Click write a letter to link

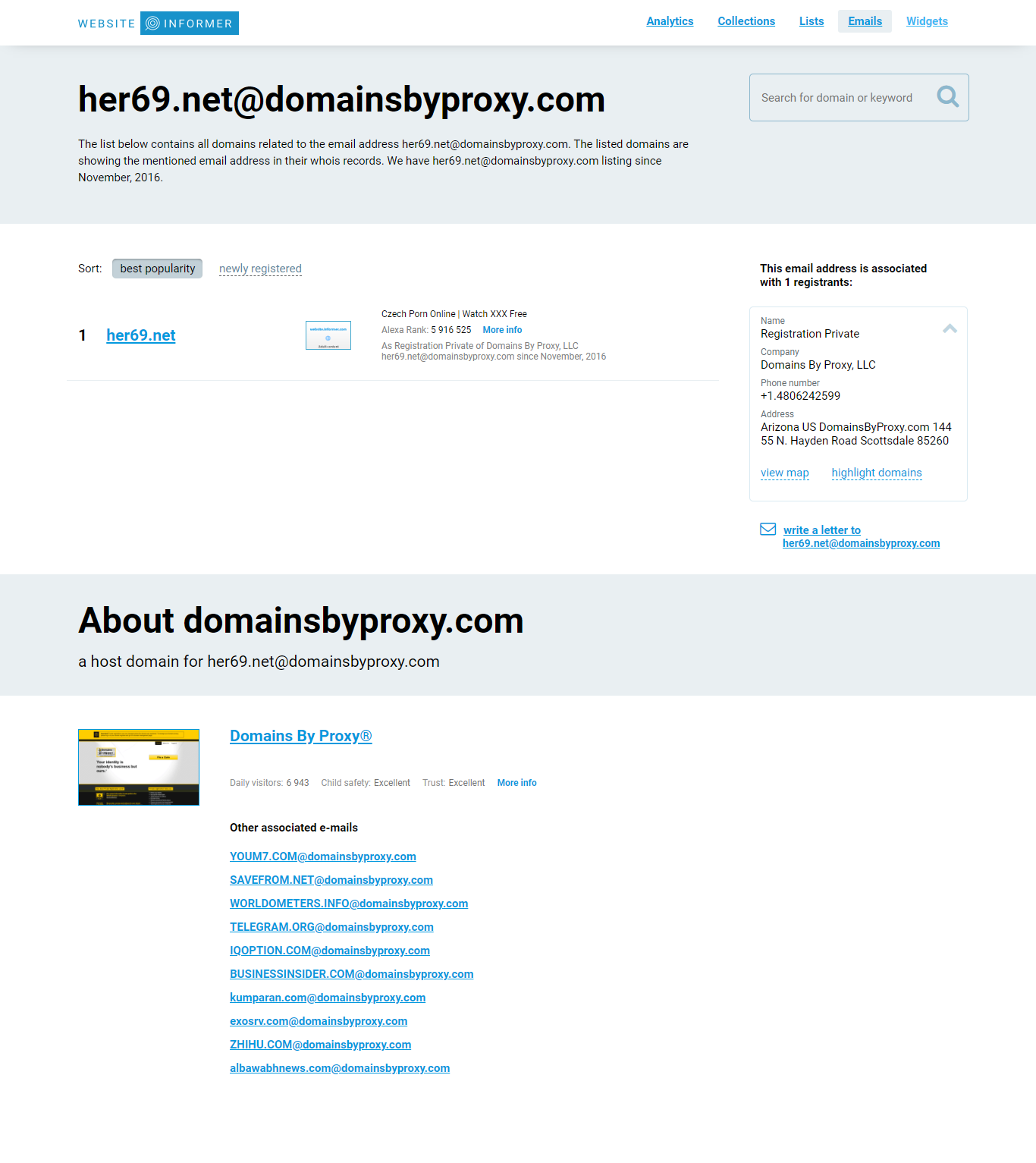coord(822,530)
